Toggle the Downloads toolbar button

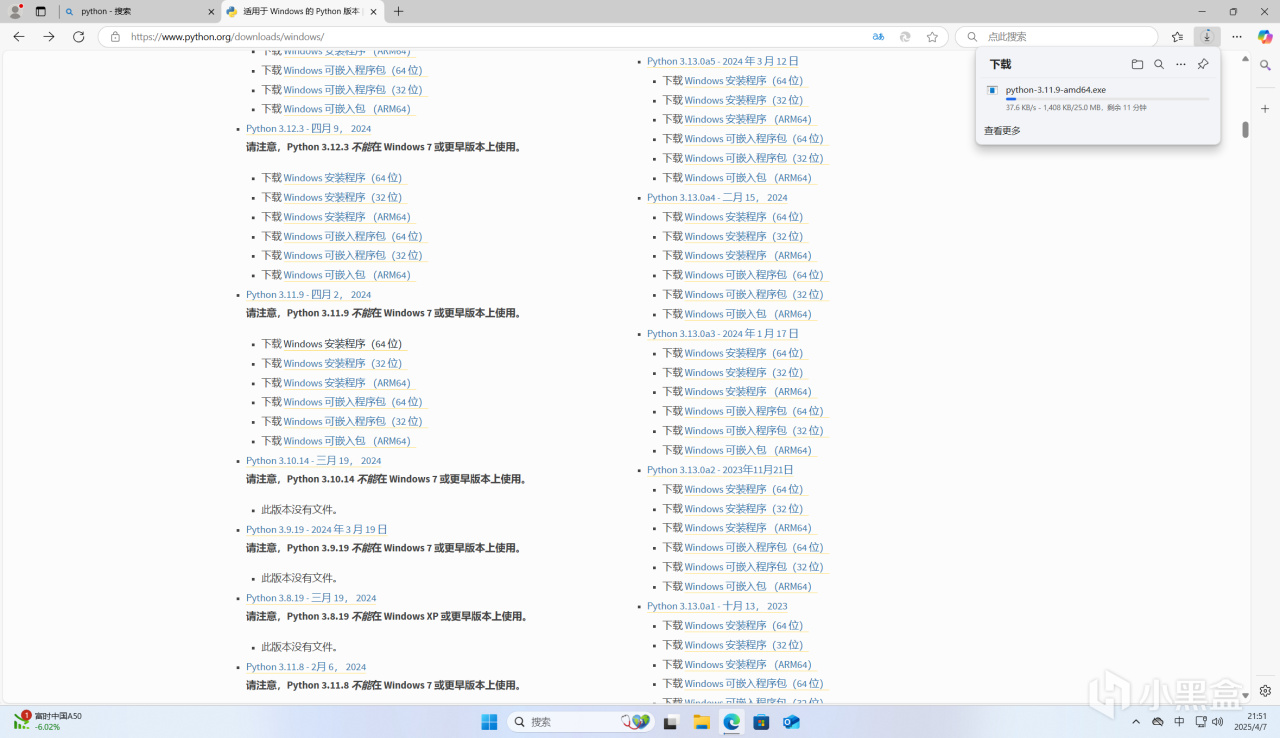(x=1207, y=36)
